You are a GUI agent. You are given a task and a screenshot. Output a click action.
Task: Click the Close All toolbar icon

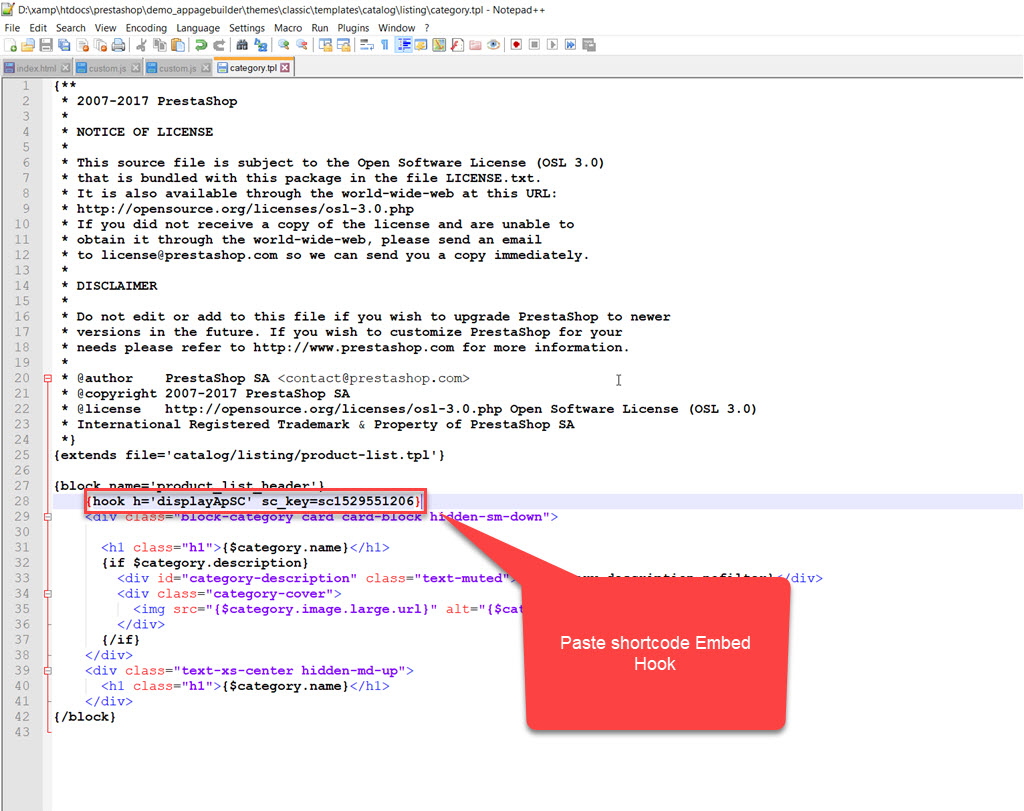click(x=100, y=45)
